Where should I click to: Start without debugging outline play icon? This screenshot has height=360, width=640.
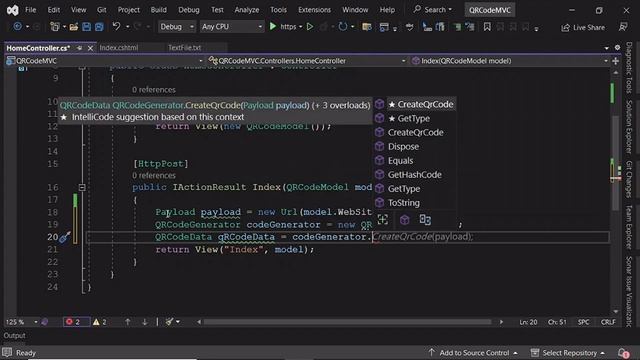(x=310, y=27)
